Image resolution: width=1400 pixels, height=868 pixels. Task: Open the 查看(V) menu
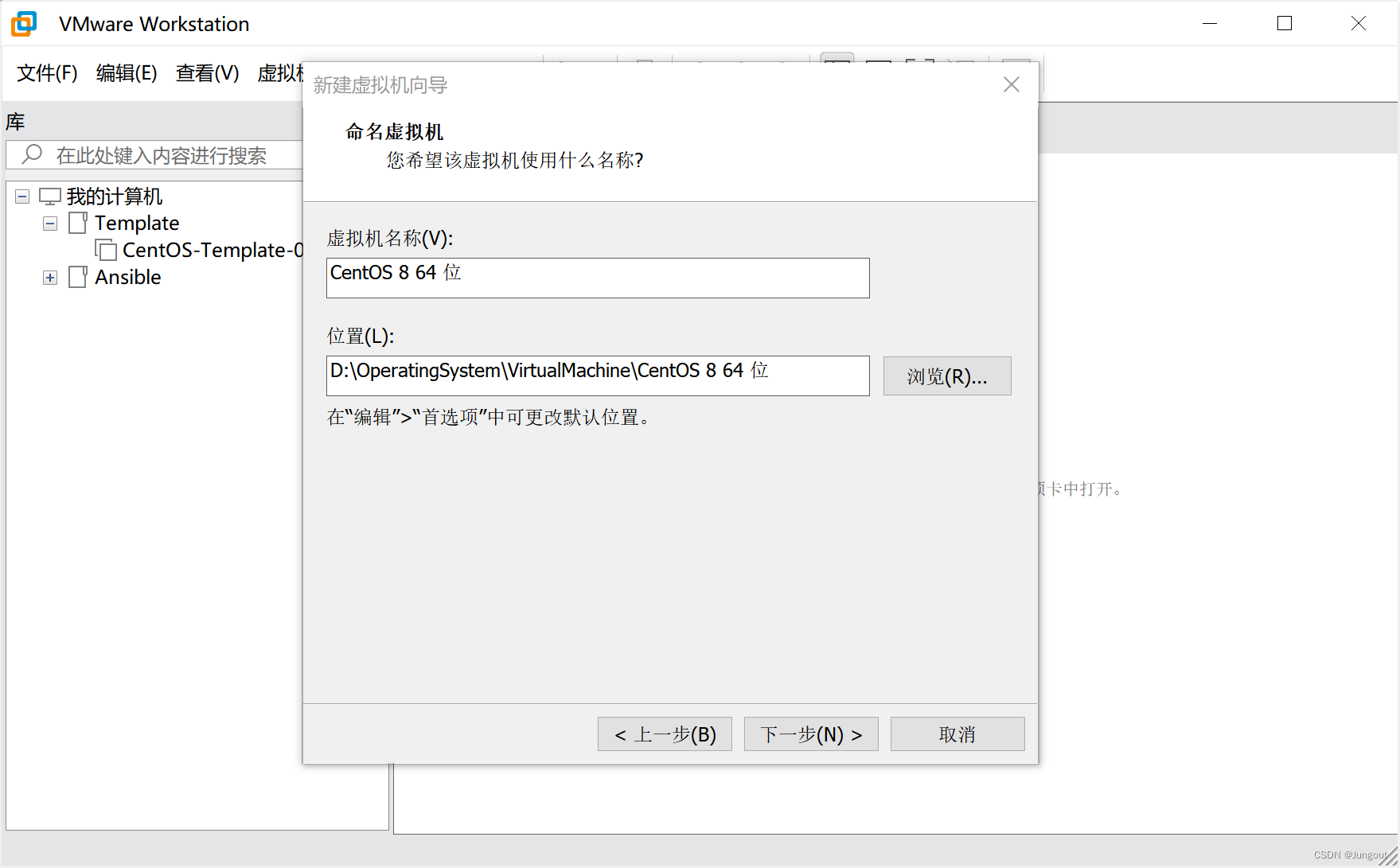[x=208, y=73]
